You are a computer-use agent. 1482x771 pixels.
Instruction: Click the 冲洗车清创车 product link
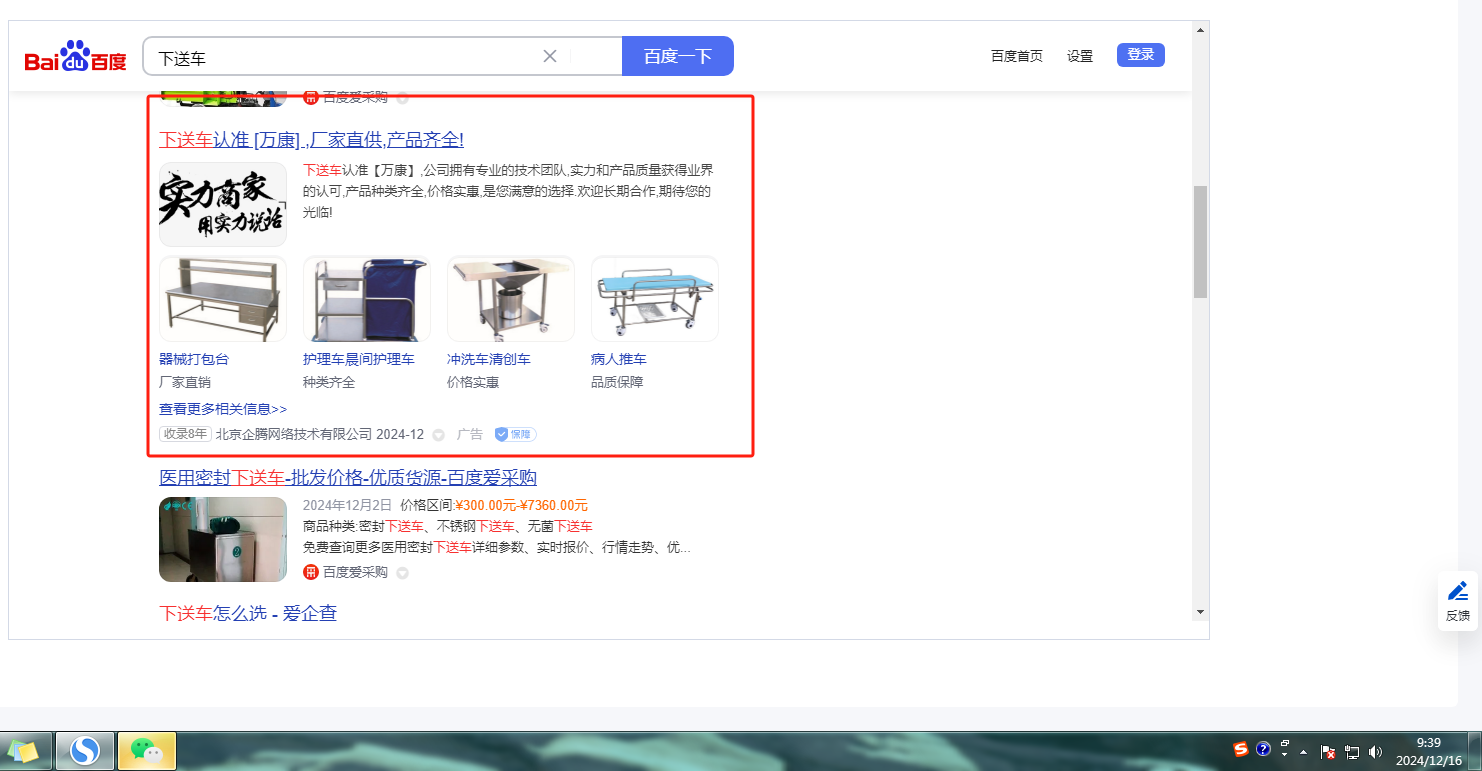tap(489, 359)
